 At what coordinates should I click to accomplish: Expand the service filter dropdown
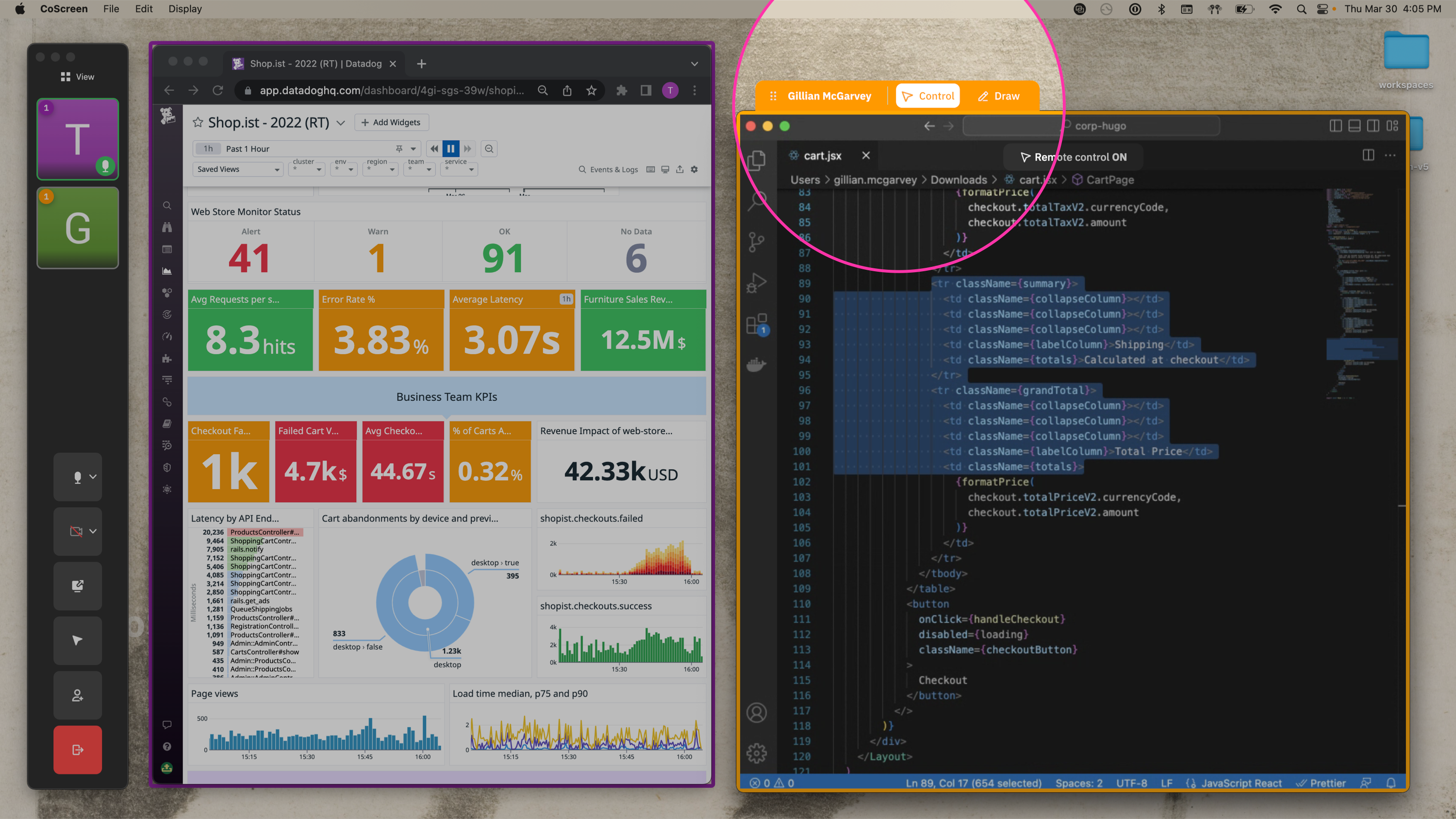[458, 169]
